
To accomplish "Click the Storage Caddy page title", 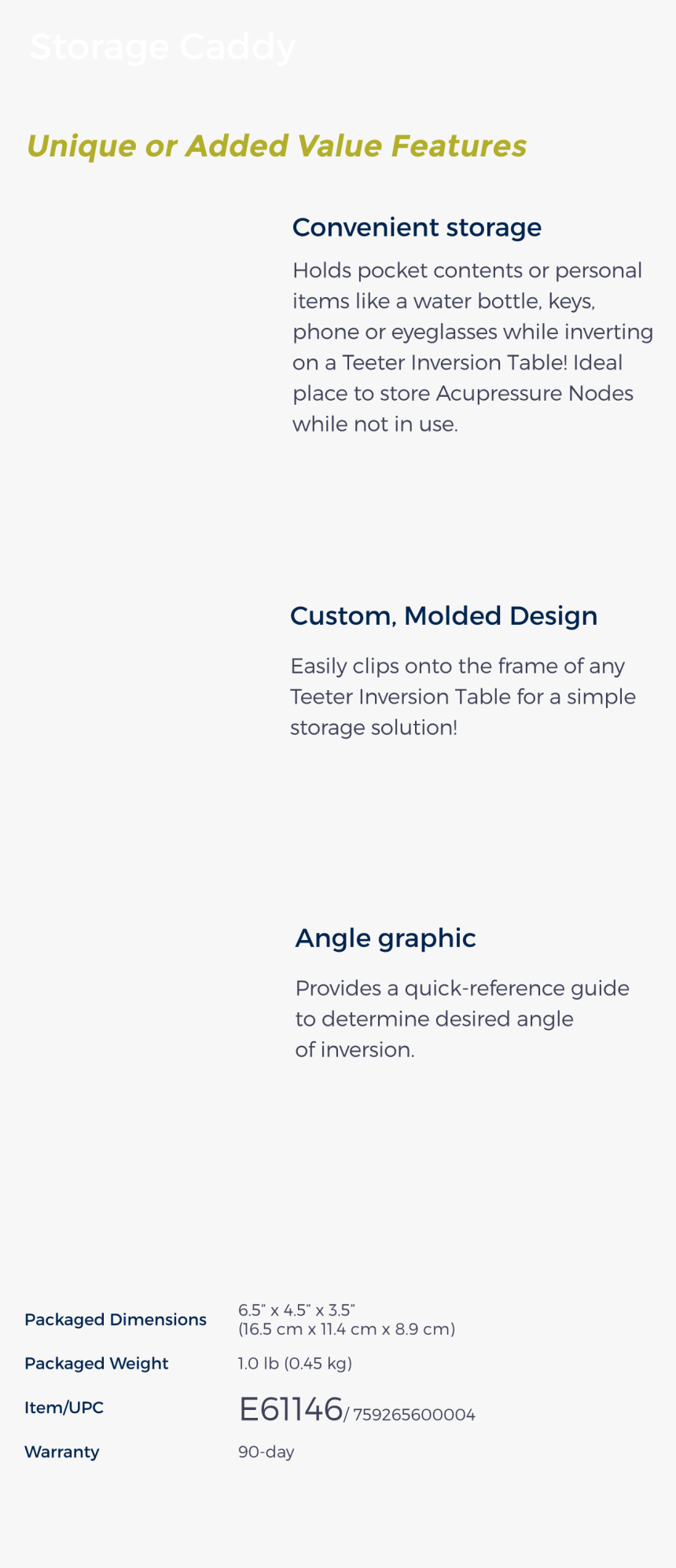I will (162, 48).
